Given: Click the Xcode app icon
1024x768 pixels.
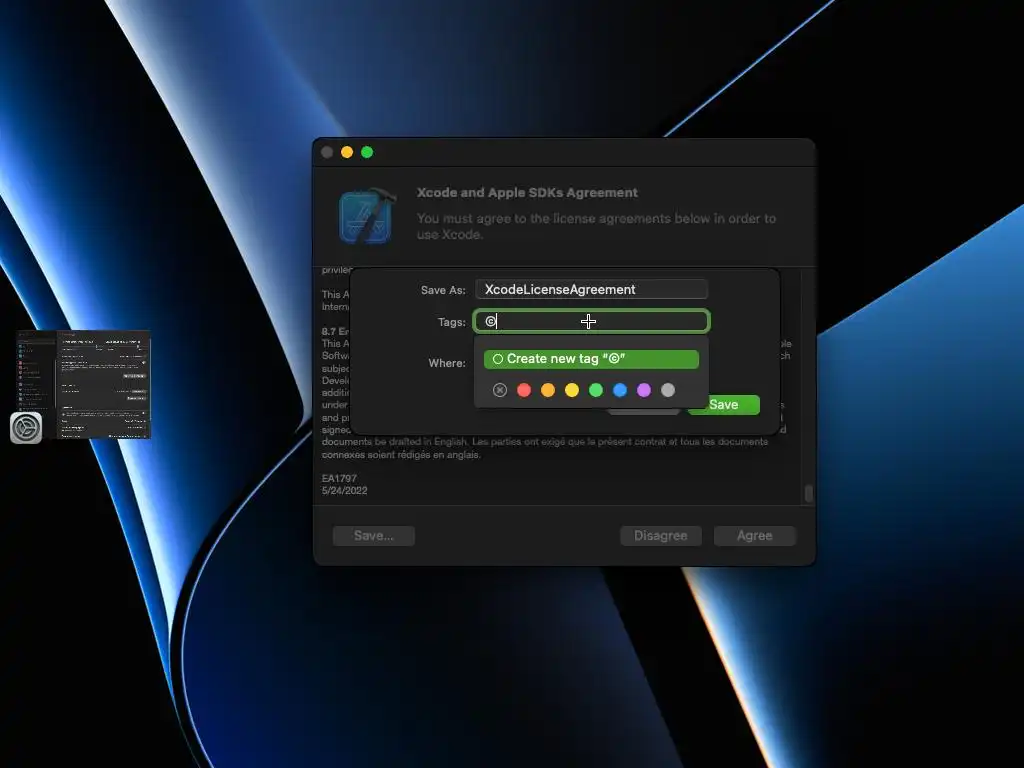Looking at the screenshot, I should tap(367, 216).
